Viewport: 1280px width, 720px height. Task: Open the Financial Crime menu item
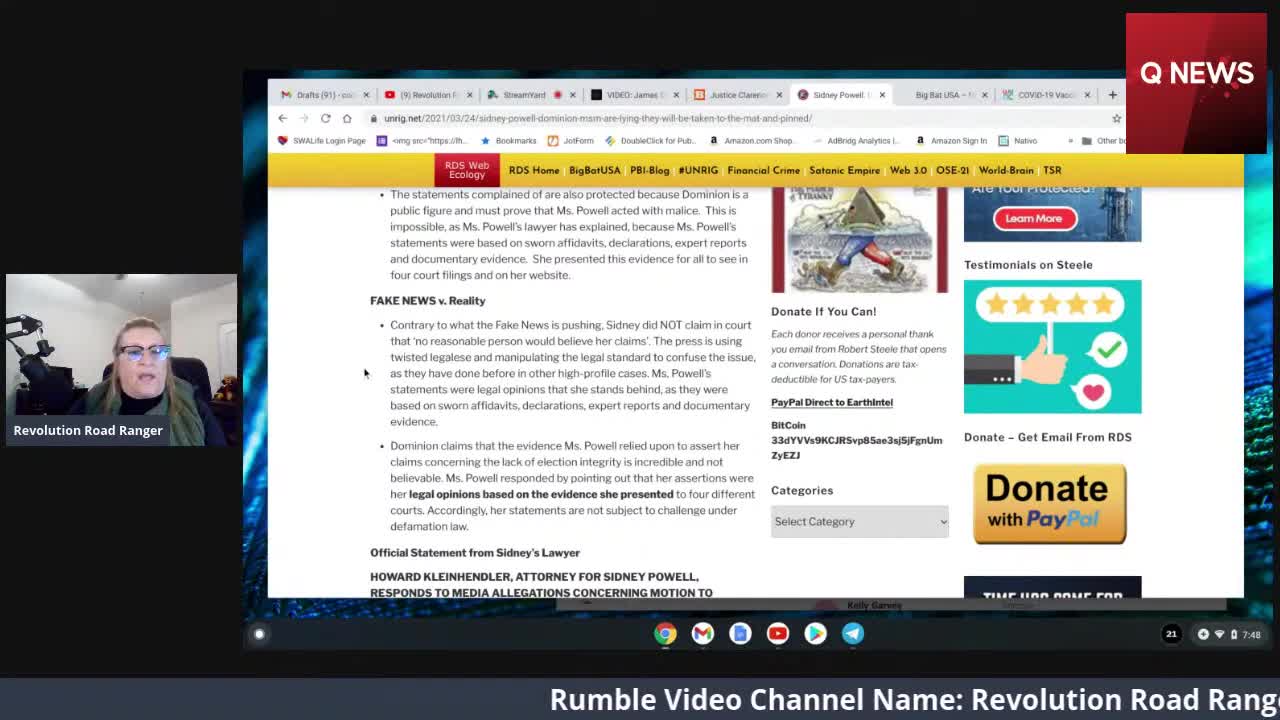coord(763,170)
